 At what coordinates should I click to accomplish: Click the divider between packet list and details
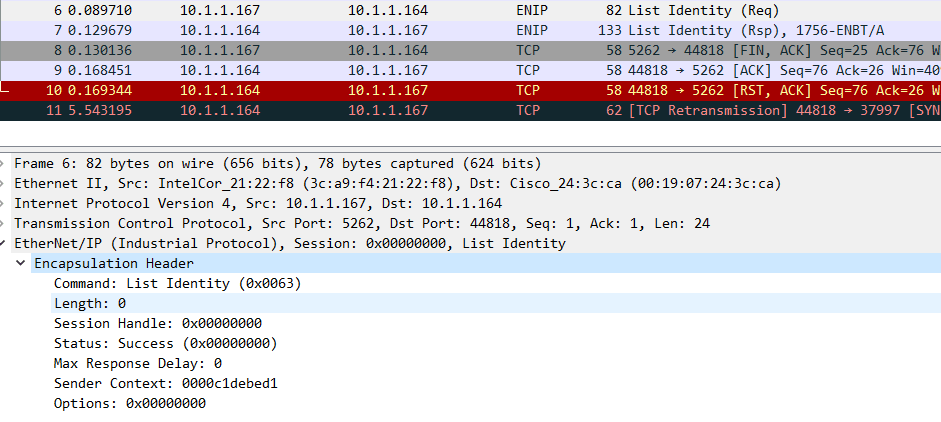tap(470, 148)
